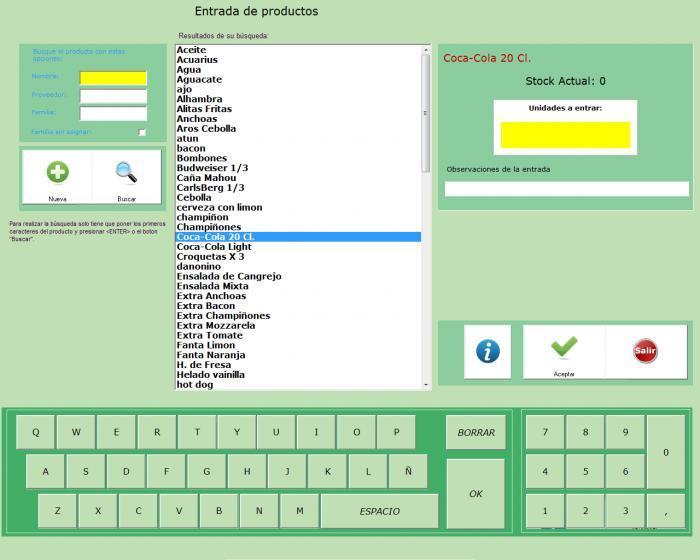Select Acuarius in the results list
The image size is (700, 560).
pos(298,60)
